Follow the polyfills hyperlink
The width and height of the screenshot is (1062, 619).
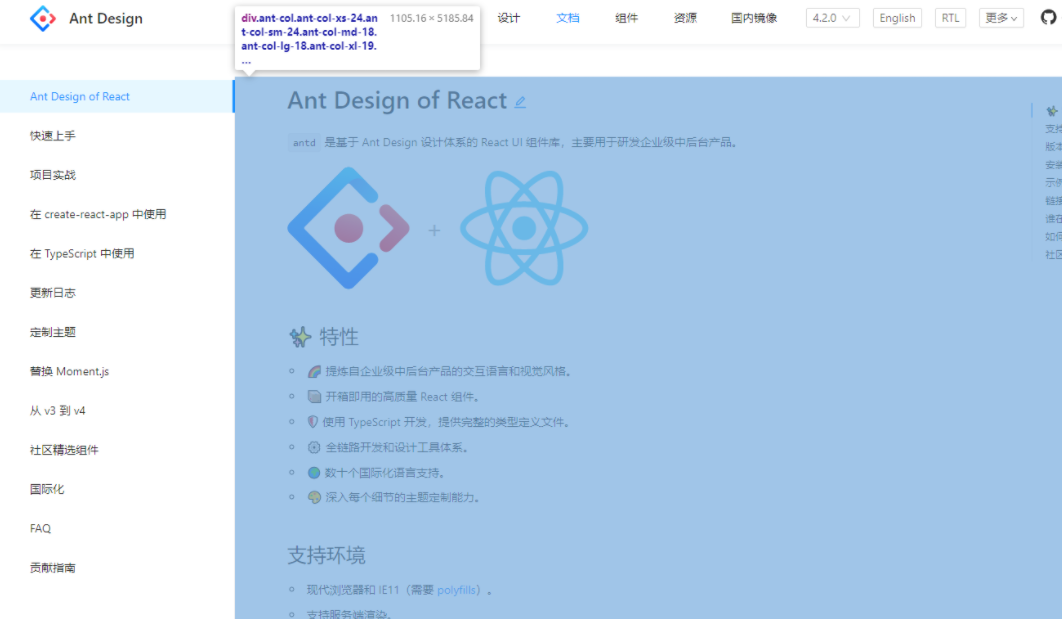coord(456,590)
